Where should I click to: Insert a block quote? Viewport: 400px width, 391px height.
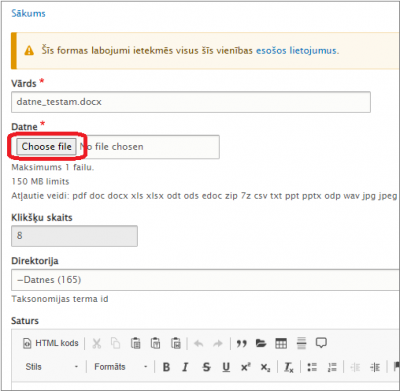tap(242, 343)
